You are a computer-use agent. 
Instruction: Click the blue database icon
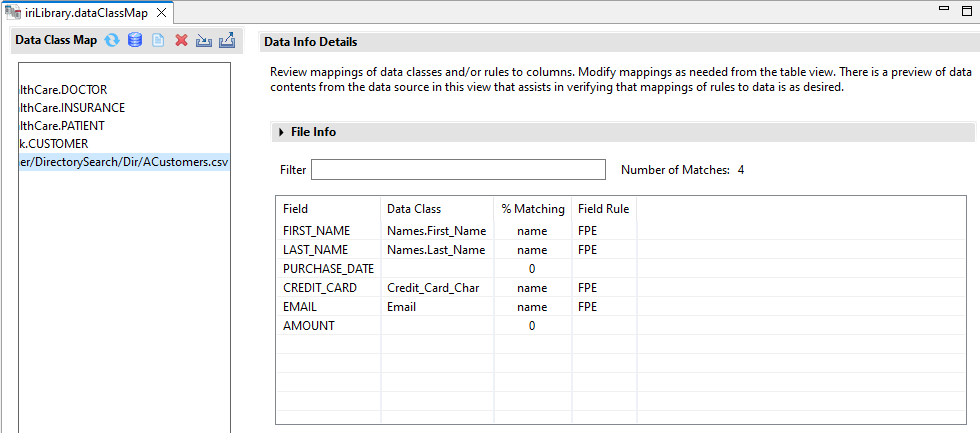tap(135, 41)
